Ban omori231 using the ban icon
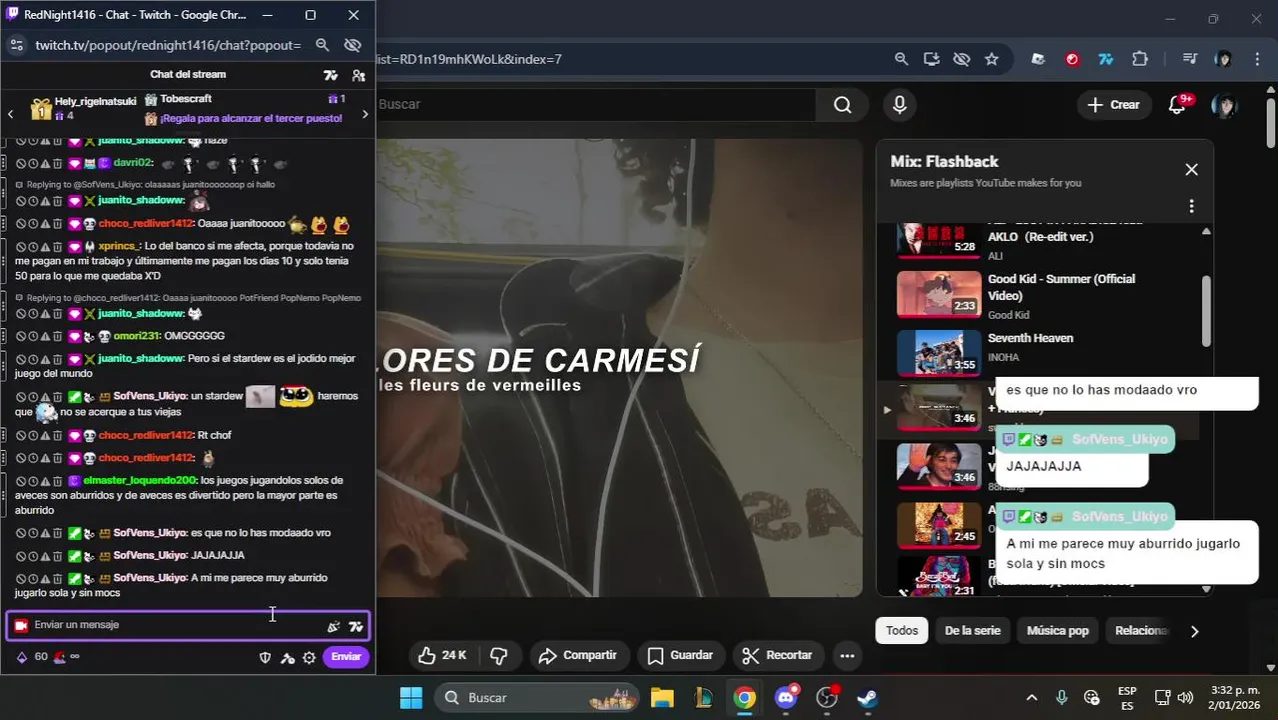Viewport: 1278px width, 720px height. click(21, 336)
